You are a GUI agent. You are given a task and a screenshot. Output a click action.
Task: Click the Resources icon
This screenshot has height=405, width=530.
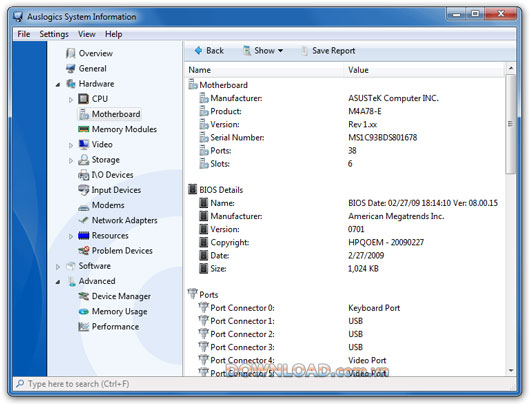pos(83,236)
